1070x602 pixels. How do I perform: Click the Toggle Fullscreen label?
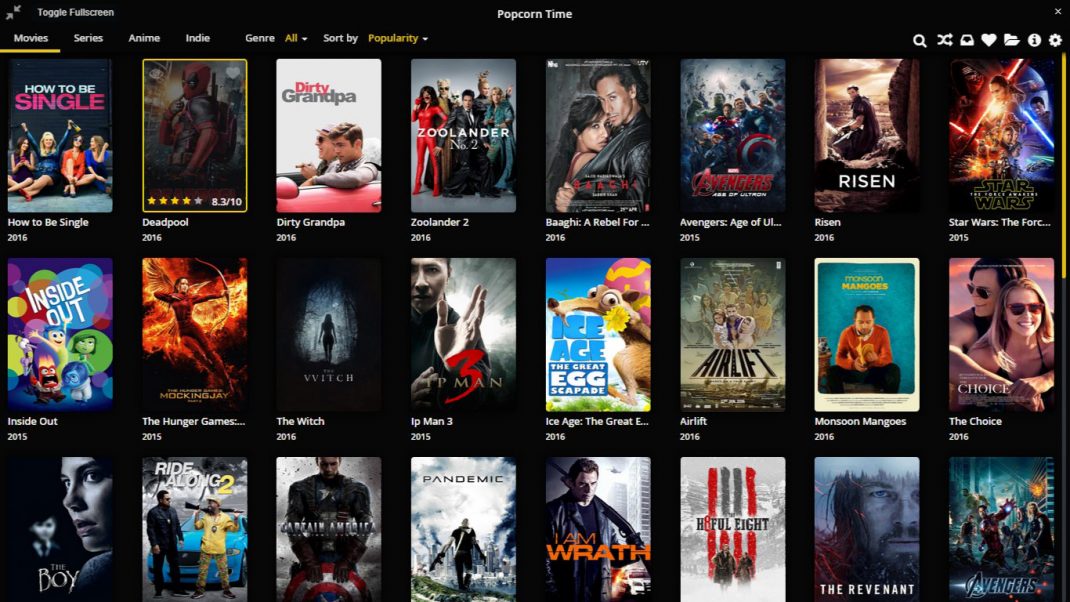pyautogui.click(x=76, y=12)
